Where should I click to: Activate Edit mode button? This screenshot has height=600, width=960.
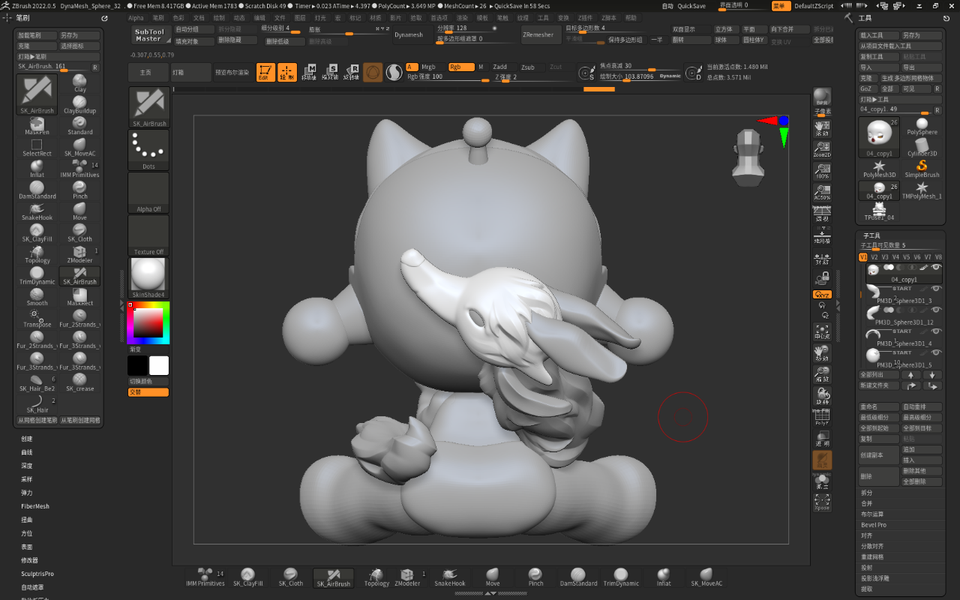coord(265,72)
